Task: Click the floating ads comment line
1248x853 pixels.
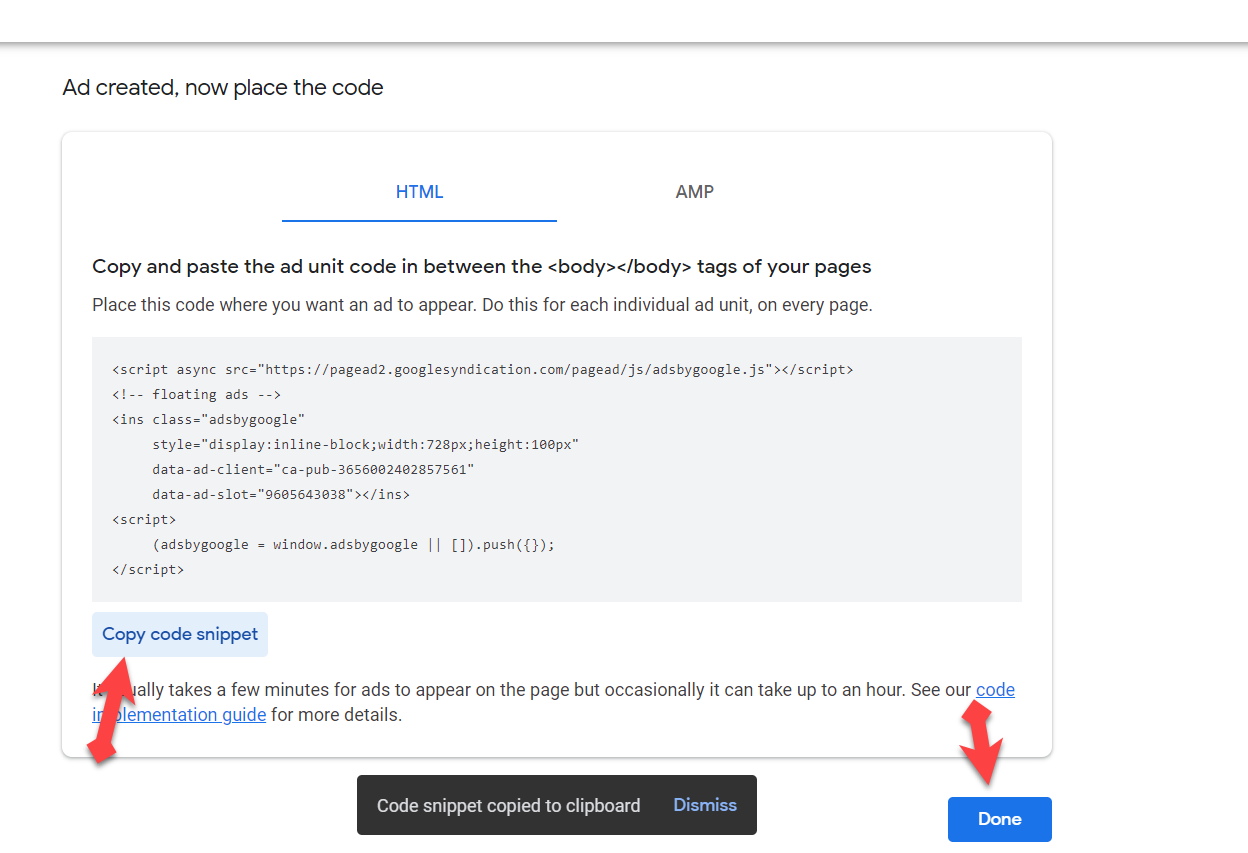Action: (196, 394)
